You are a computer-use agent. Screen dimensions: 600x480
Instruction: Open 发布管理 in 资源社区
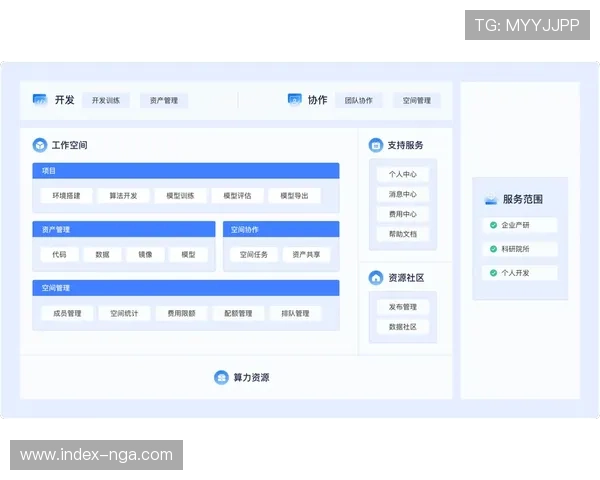(403, 307)
